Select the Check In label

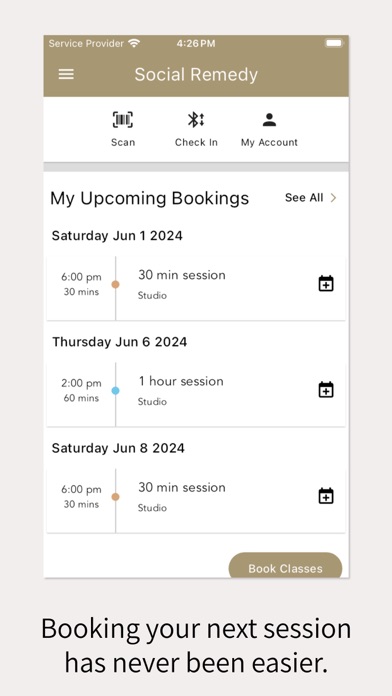(196, 142)
